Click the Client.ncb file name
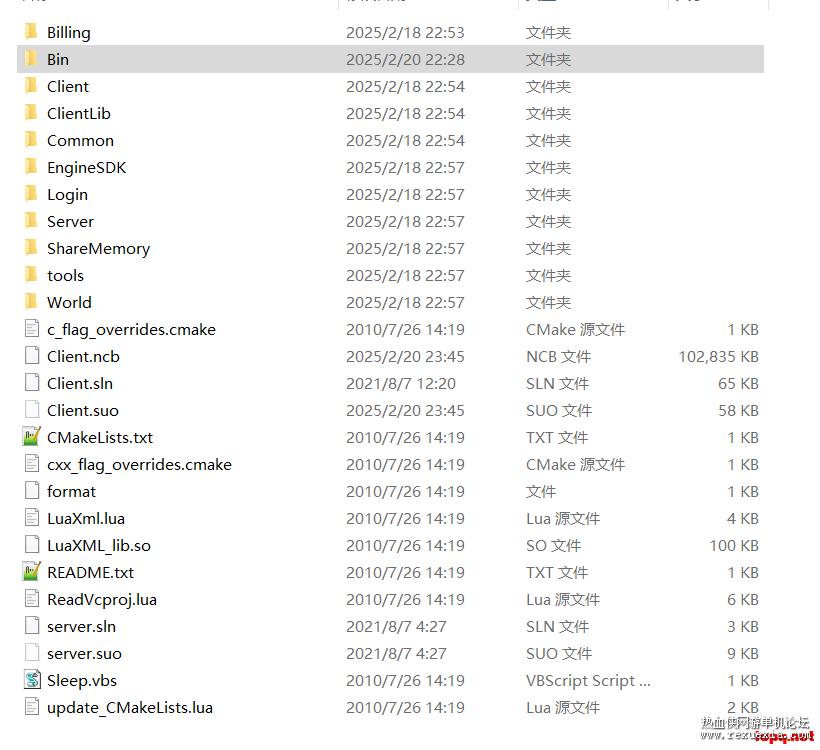 pyautogui.click(x=83, y=356)
